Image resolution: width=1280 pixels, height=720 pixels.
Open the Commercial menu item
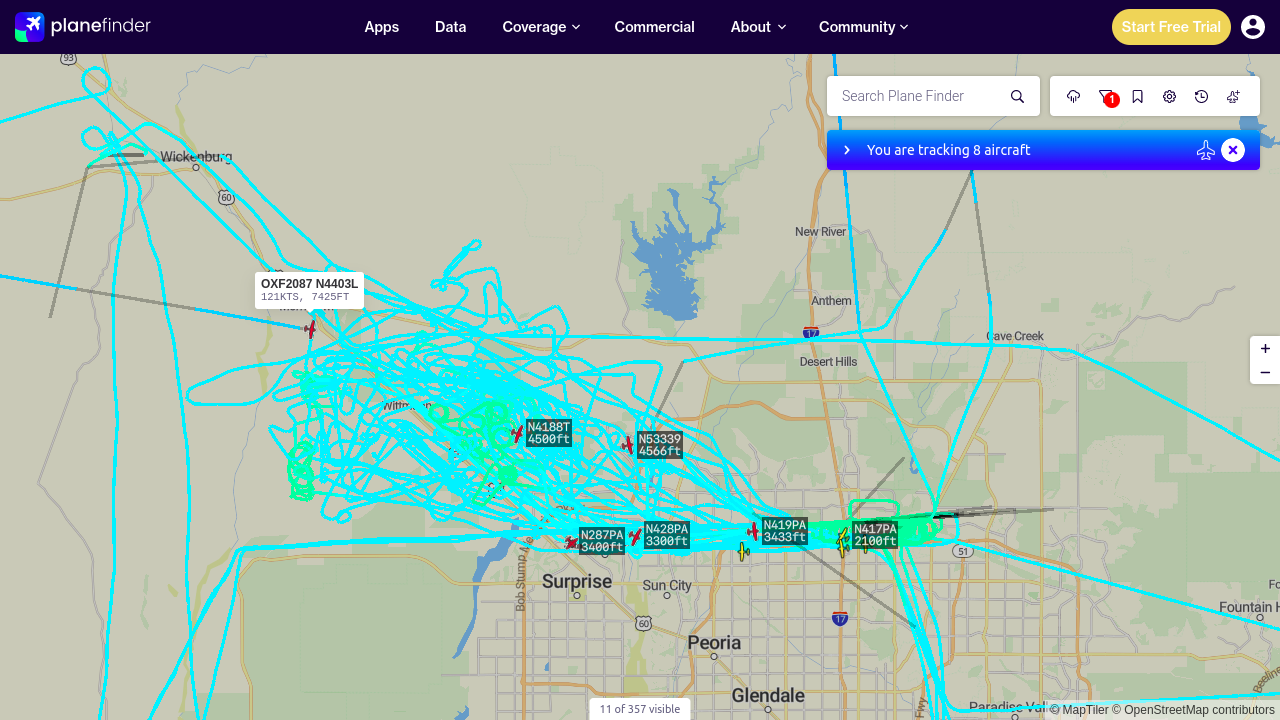(x=655, y=27)
